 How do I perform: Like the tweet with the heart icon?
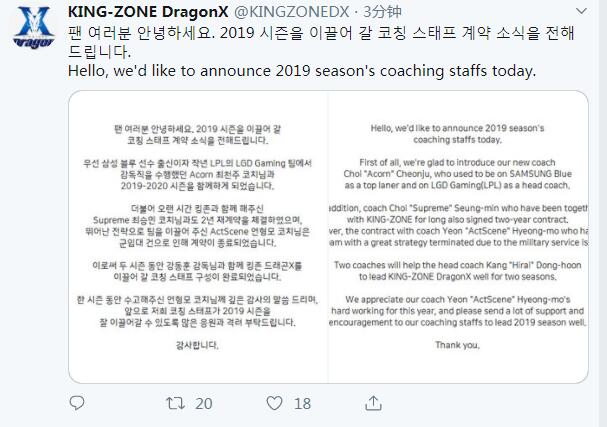[273, 404]
